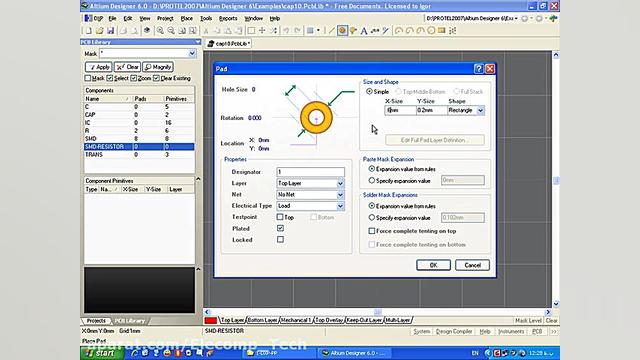Image resolution: width=640 pixels, height=360 pixels.
Task: Click the Internet Explorer quick launch icon
Action: coord(134,353)
